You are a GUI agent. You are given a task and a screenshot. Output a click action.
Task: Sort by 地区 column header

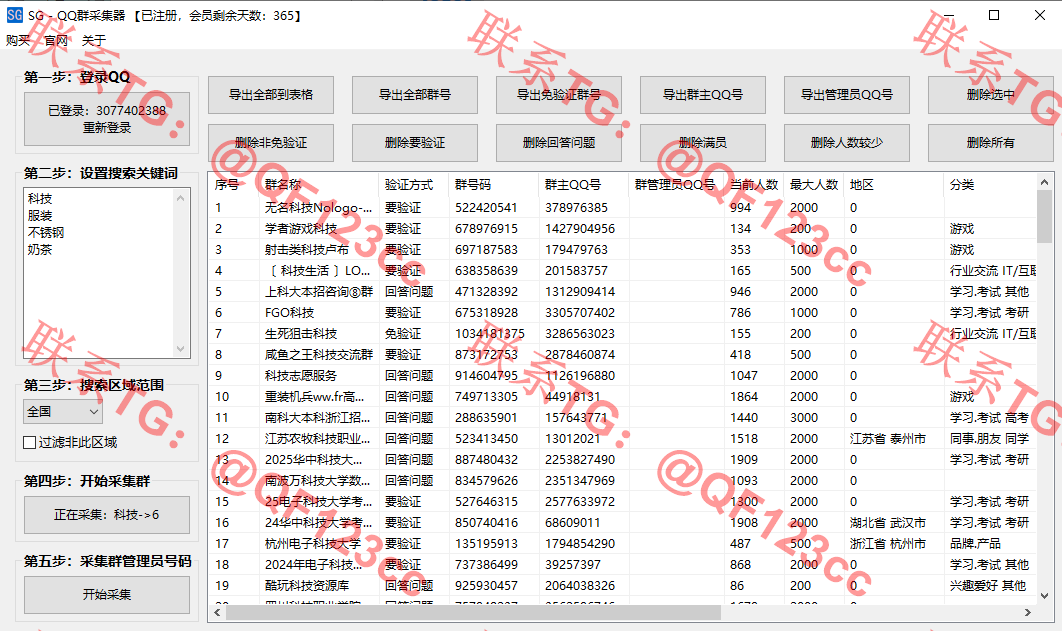pyautogui.click(x=894, y=185)
